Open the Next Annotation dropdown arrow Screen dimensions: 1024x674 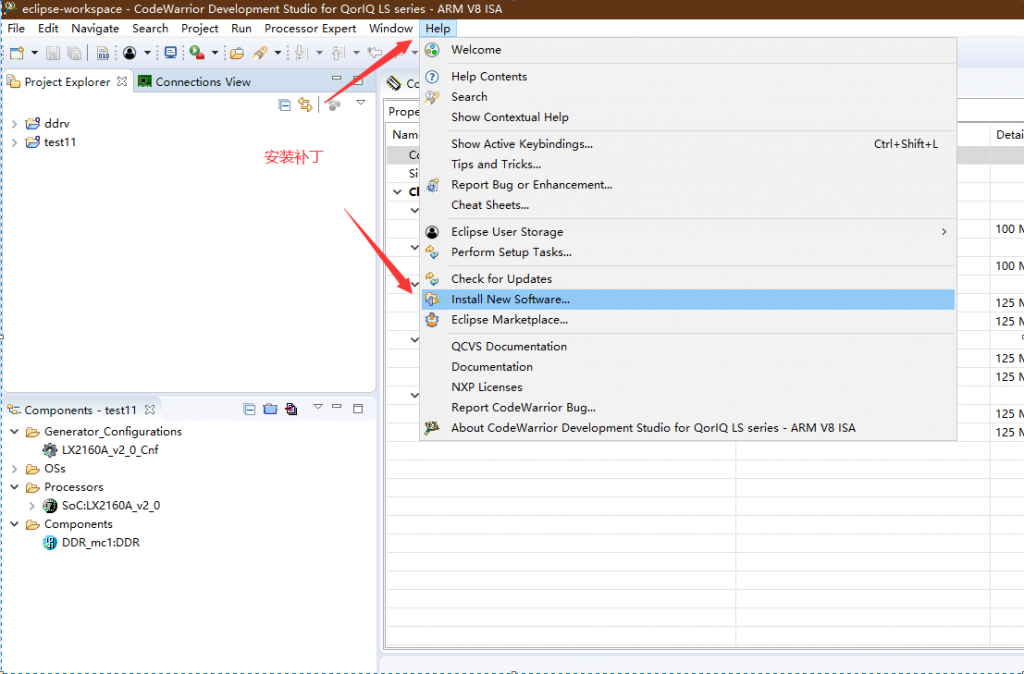[x=319, y=53]
